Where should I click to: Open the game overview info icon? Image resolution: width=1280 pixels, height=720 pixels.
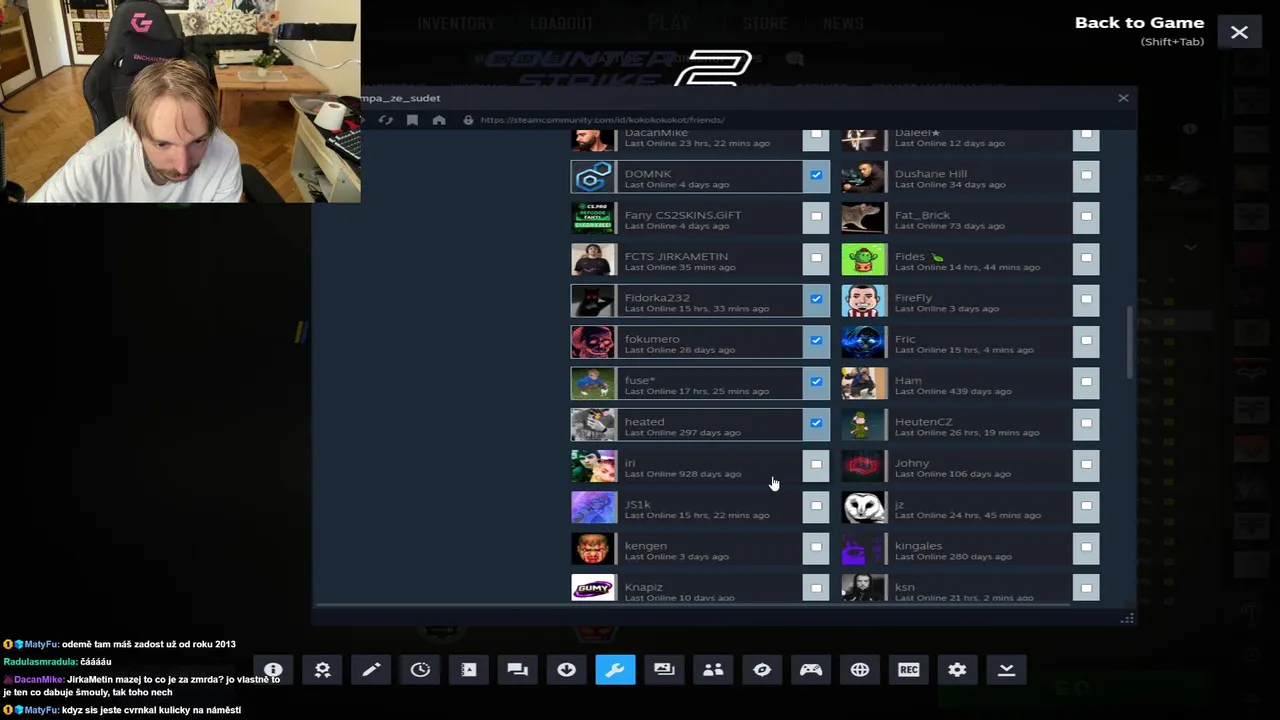click(273, 670)
